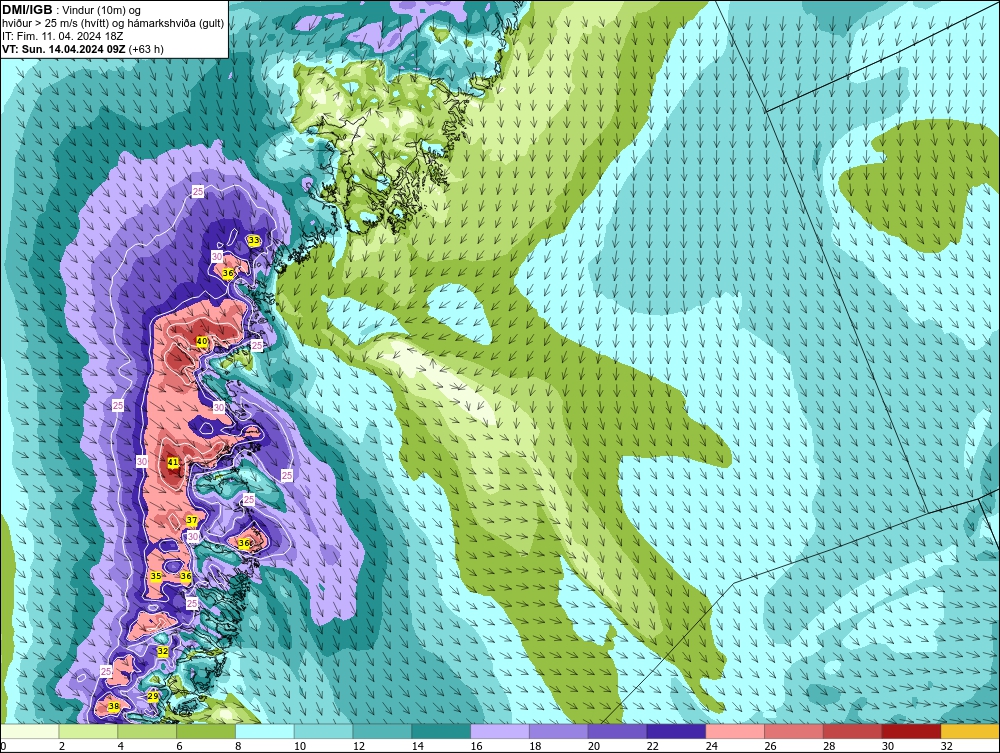Select the legend swatch for 24–26 m/s
The width and height of the screenshot is (1000, 753).
(x=735, y=731)
